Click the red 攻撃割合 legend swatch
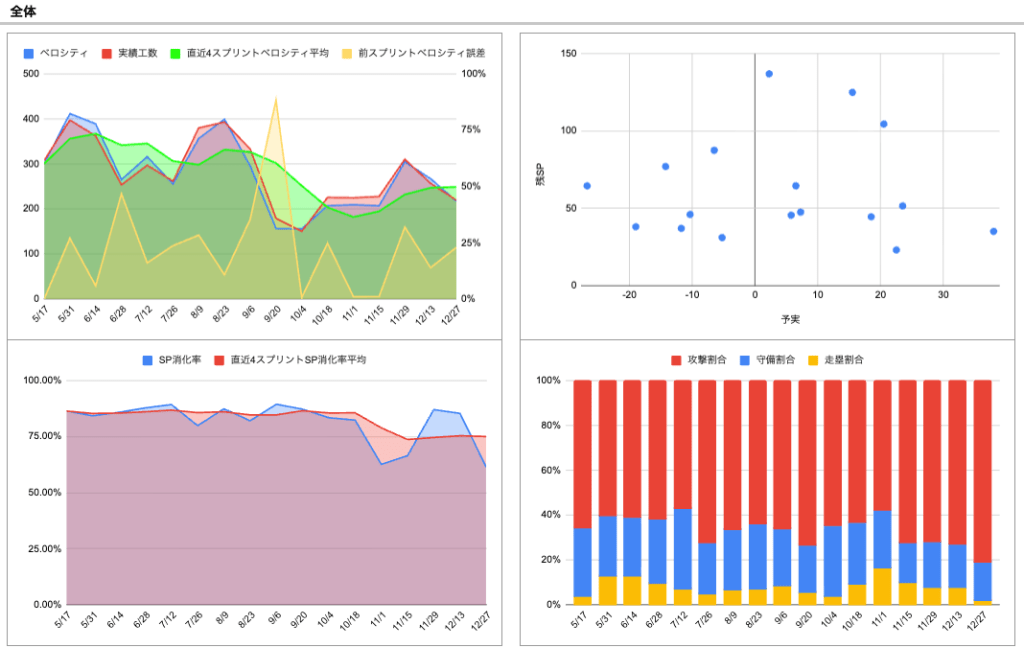This screenshot has height=648, width=1024. click(677, 360)
